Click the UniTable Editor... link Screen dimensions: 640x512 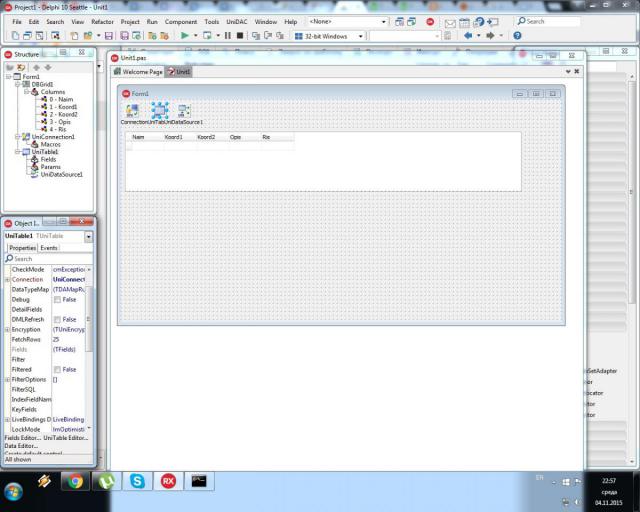point(66,438)
